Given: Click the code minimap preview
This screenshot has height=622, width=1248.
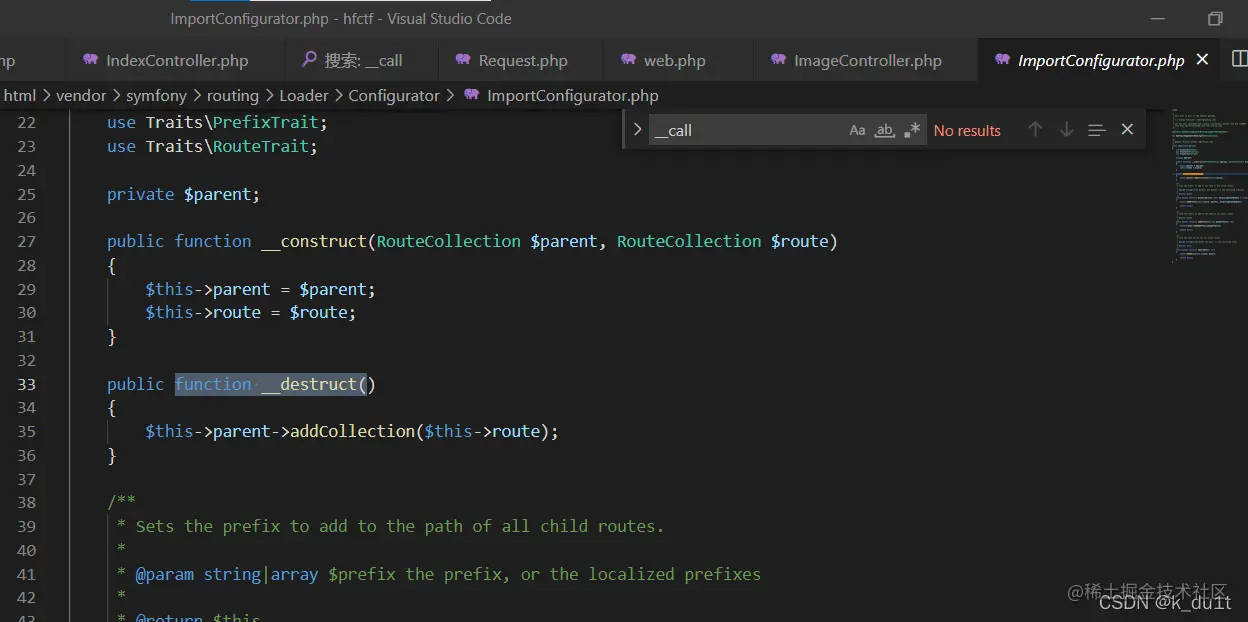Looking at the screenshot, I should pyautogui.click(x=1209, y=185).
